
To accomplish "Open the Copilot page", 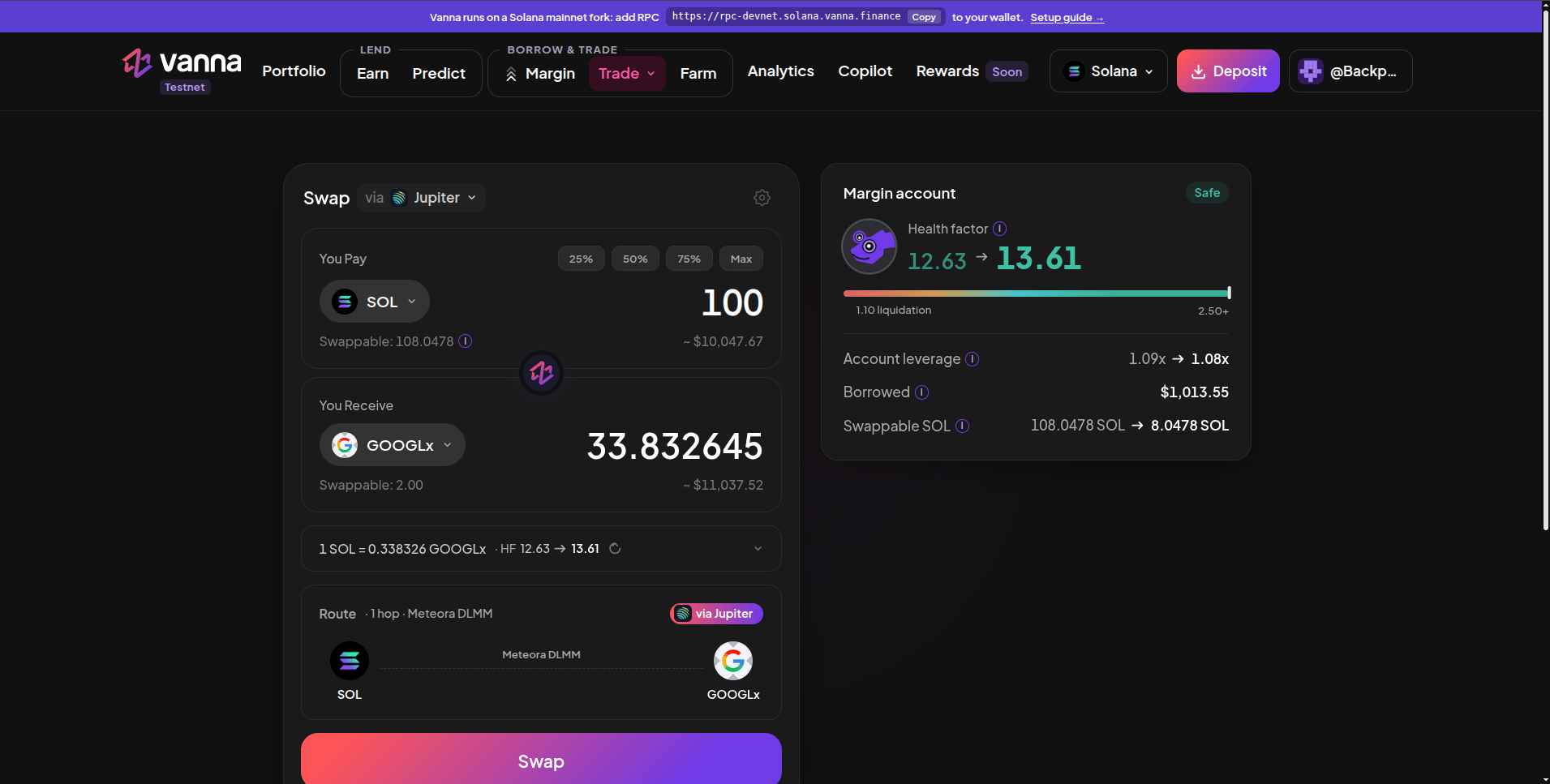I will click(865, 71).
